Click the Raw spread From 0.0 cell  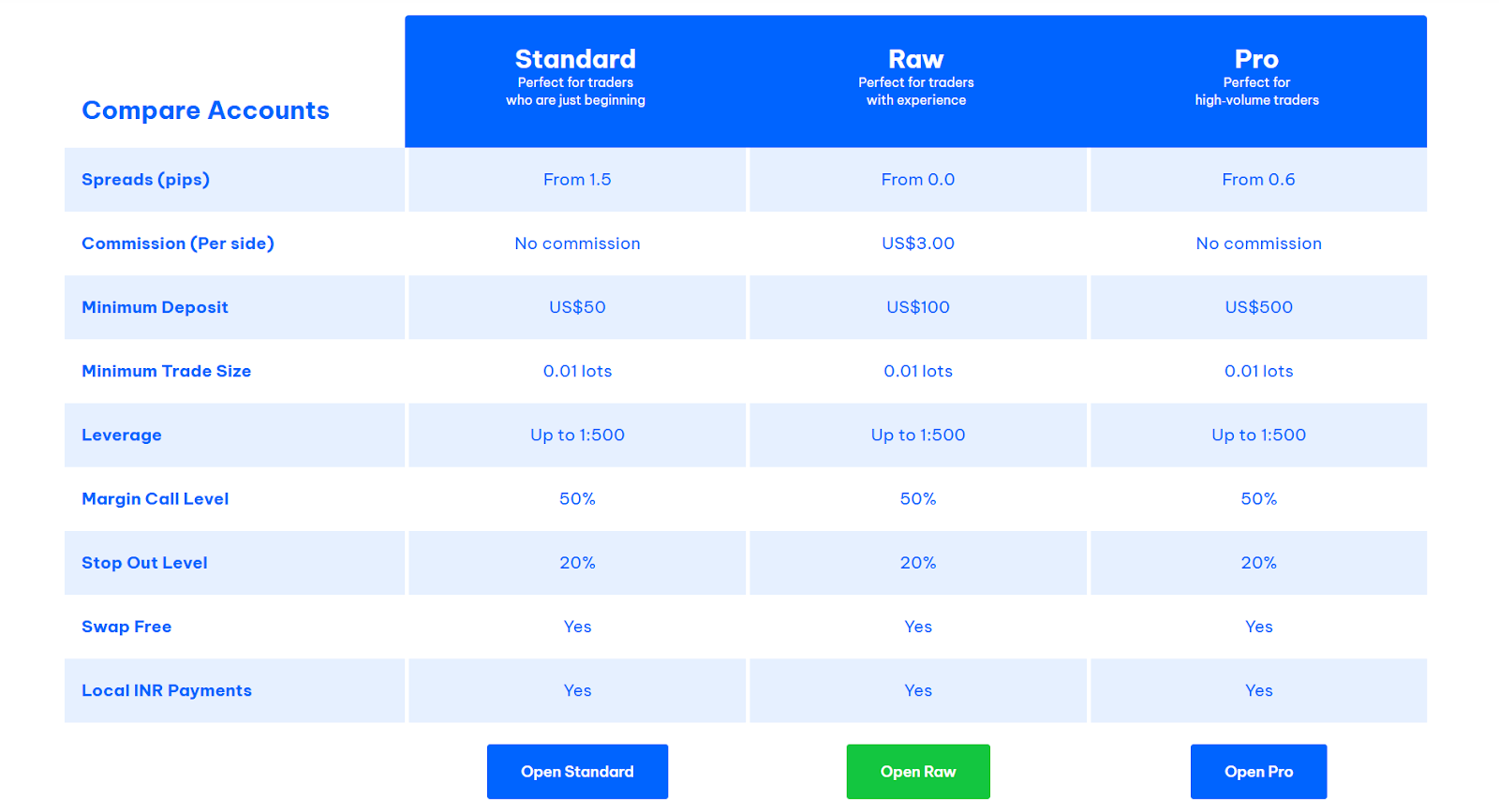[x=918, y=180]
